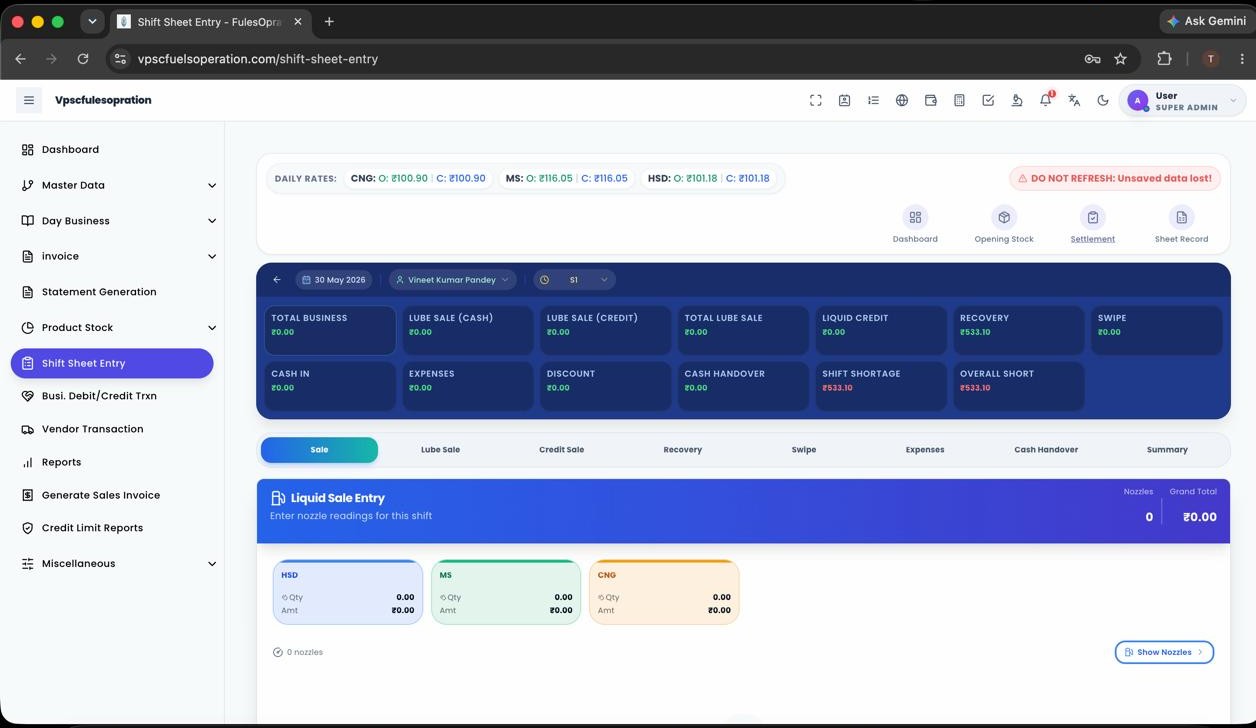Toggle dark mode moon icon
Image resolution: width=1256 pixels, height=728 pixels.
(1103, 100)
